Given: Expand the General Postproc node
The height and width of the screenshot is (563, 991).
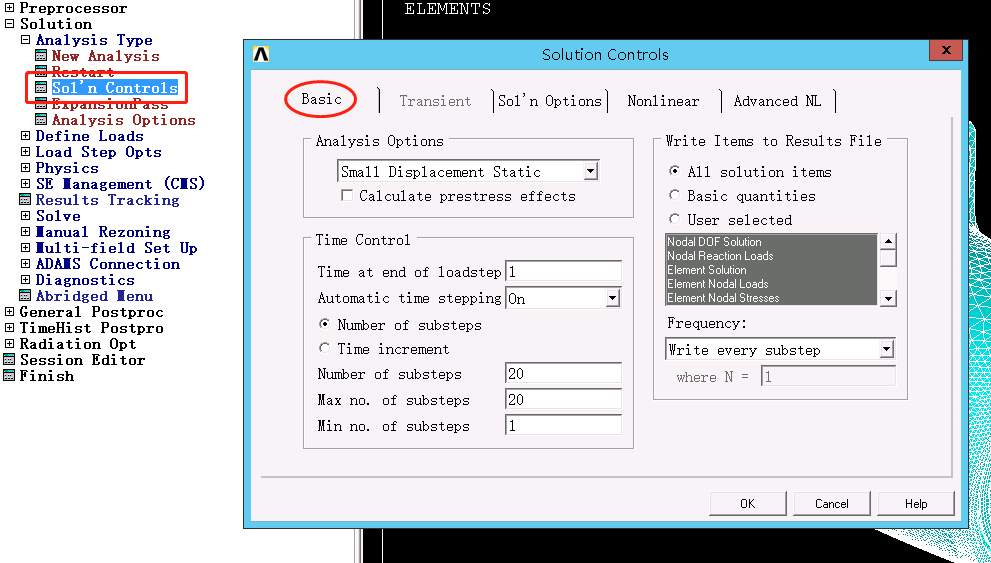Looking at the screenshot, I should pos(9,312).
